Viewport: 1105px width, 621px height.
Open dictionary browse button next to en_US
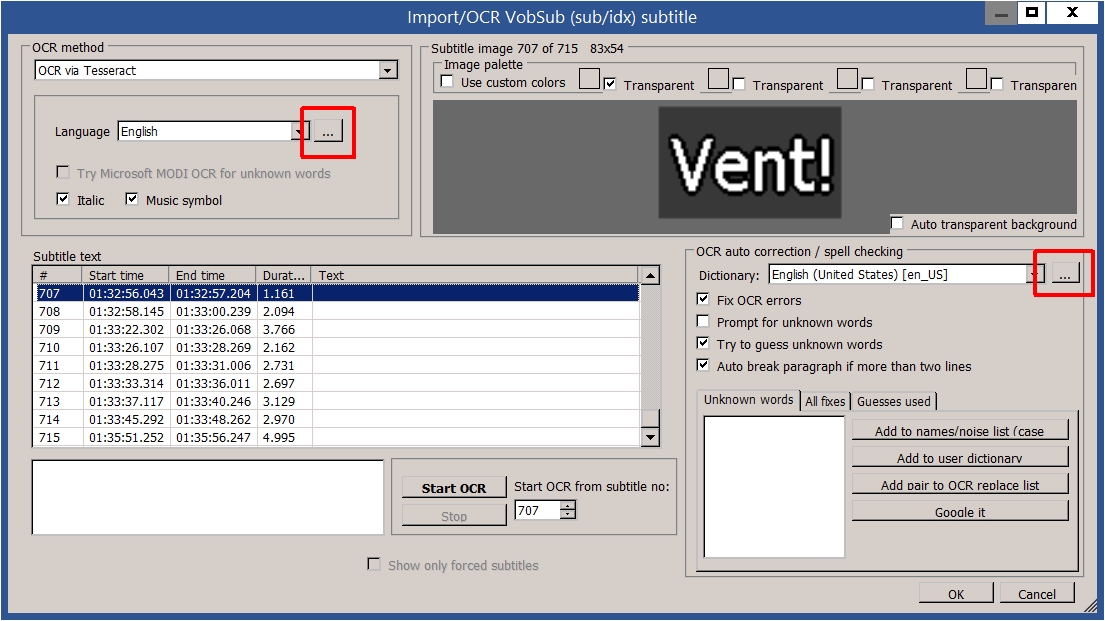(1065, 274)
